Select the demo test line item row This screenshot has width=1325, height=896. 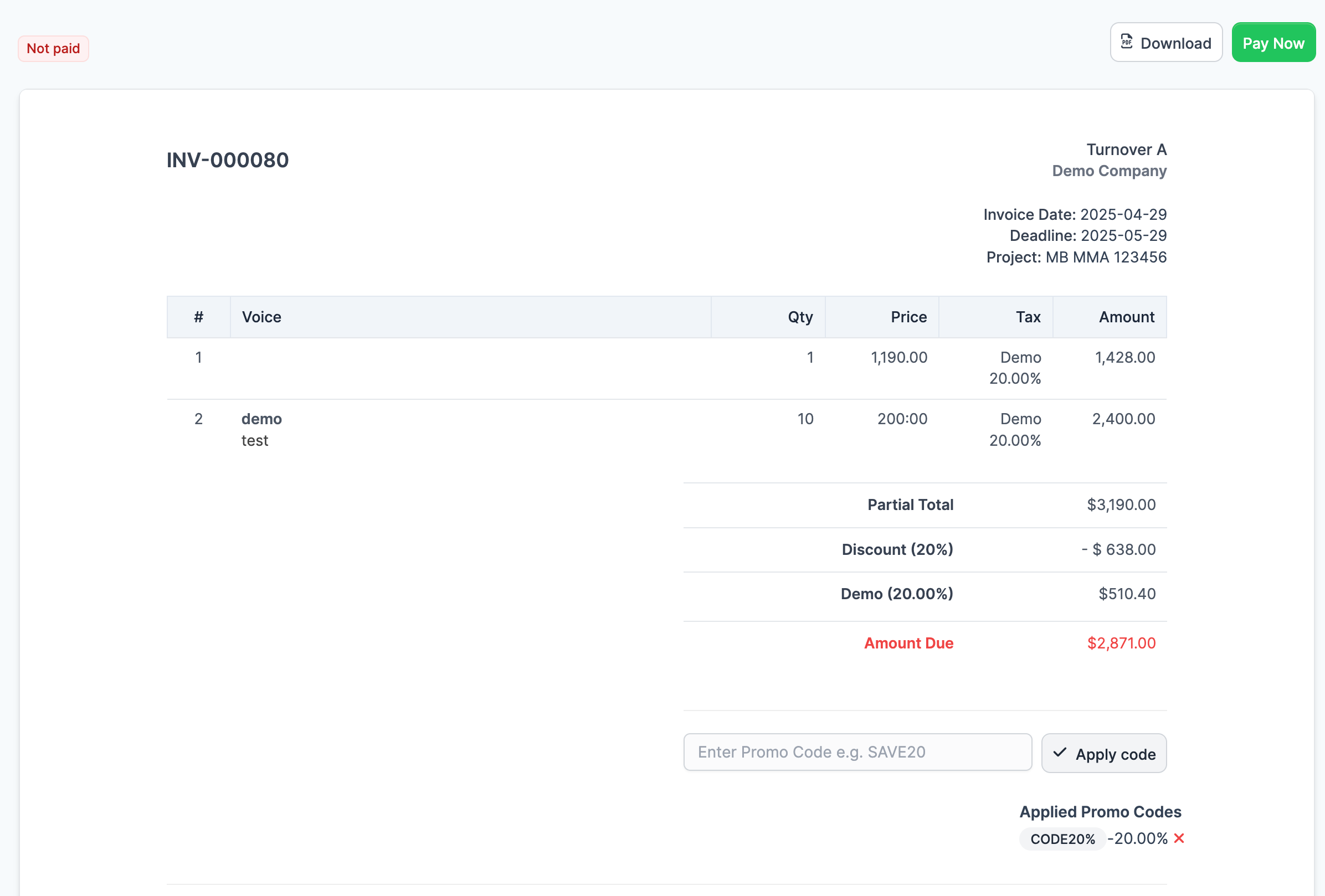click(x=261, y=430)
